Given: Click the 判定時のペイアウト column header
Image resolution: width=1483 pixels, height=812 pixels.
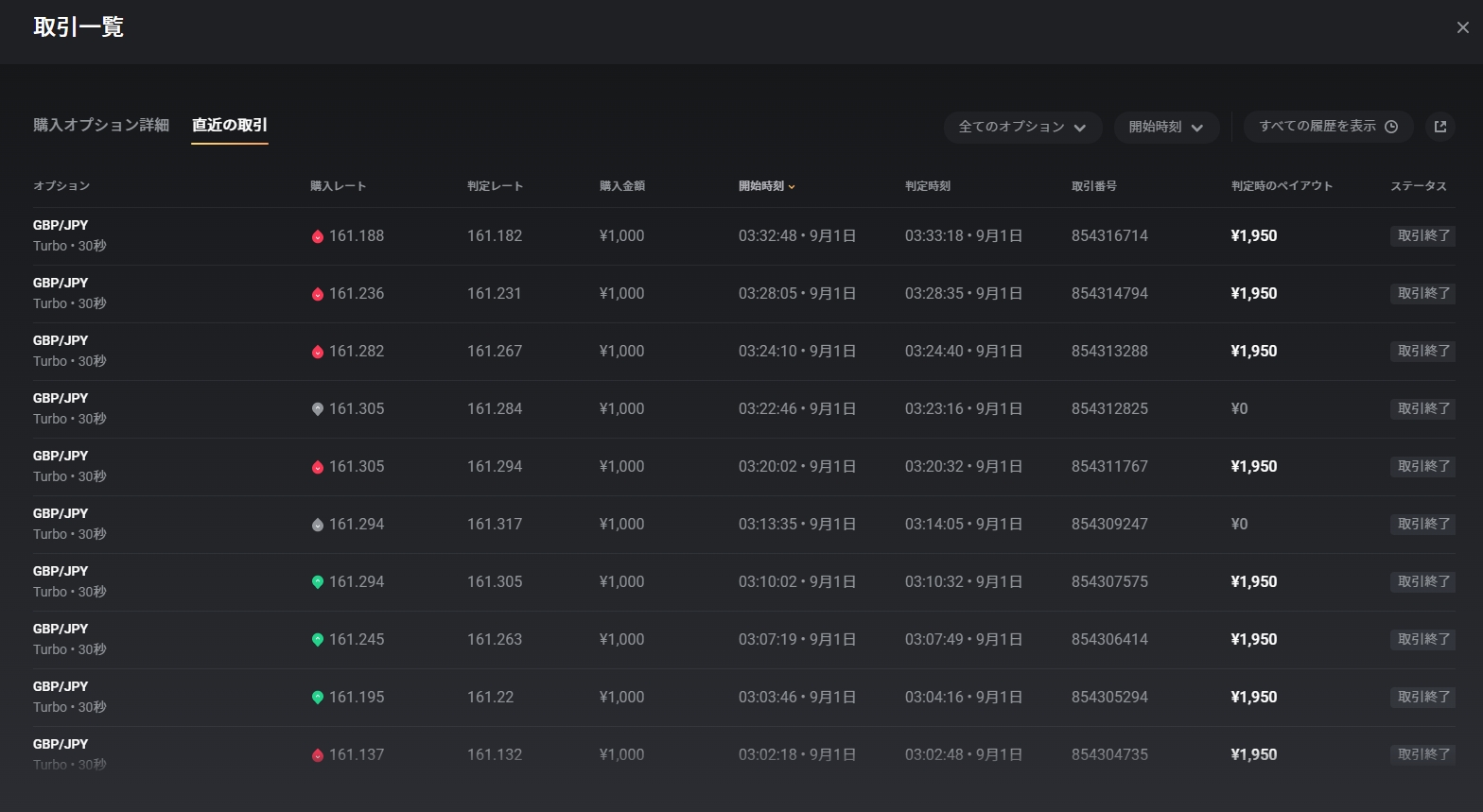Looking at the screenshot, I should click(1282, 186).
